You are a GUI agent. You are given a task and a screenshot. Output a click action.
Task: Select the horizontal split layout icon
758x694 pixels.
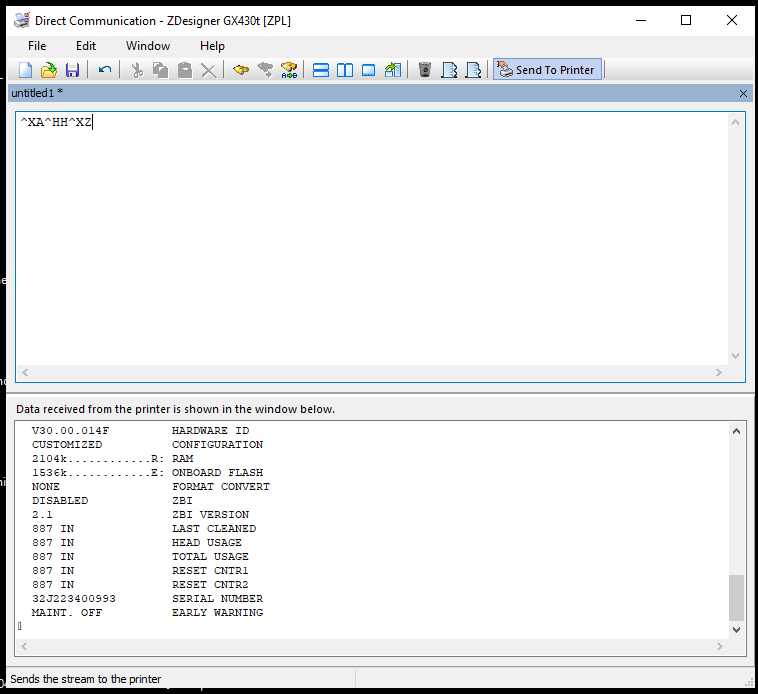321,70
